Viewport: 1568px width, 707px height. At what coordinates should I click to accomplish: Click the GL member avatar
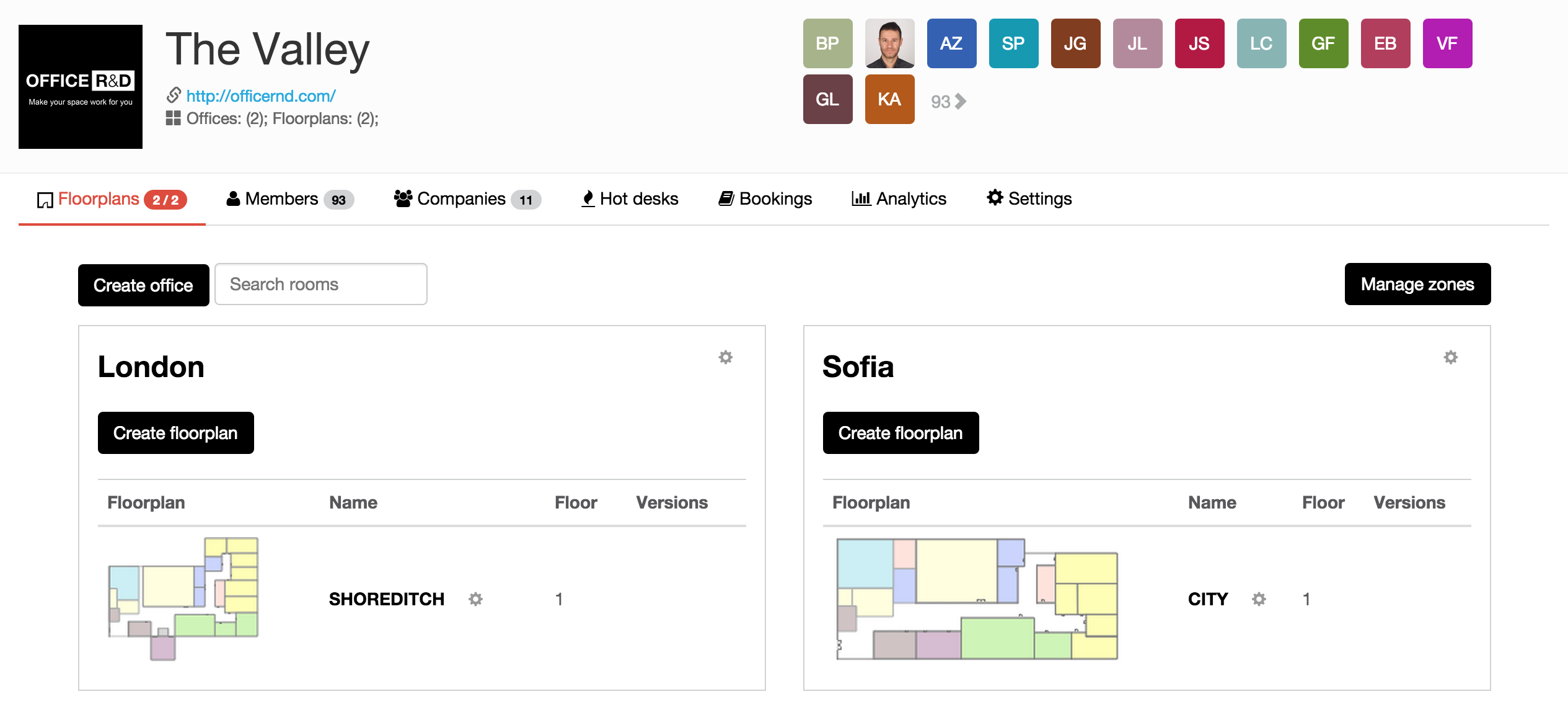click(827, 99)
